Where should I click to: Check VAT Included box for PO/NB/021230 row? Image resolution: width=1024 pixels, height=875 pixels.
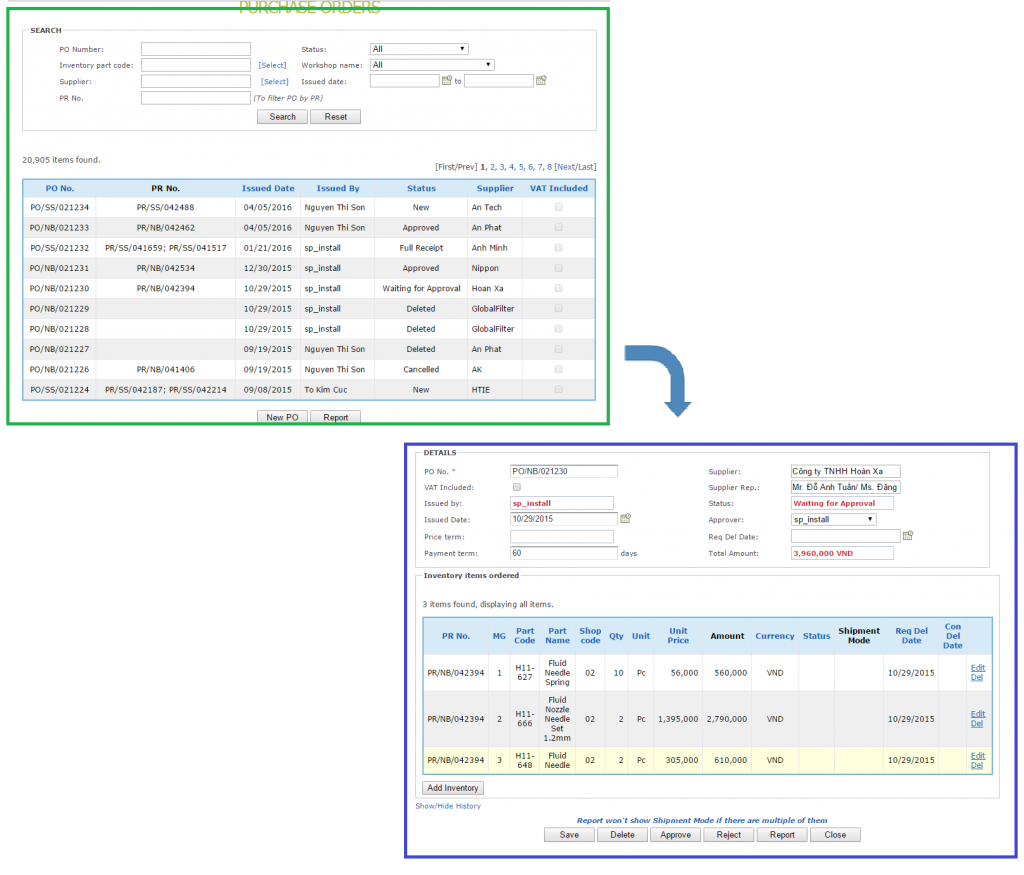click(x=558, y=288)
